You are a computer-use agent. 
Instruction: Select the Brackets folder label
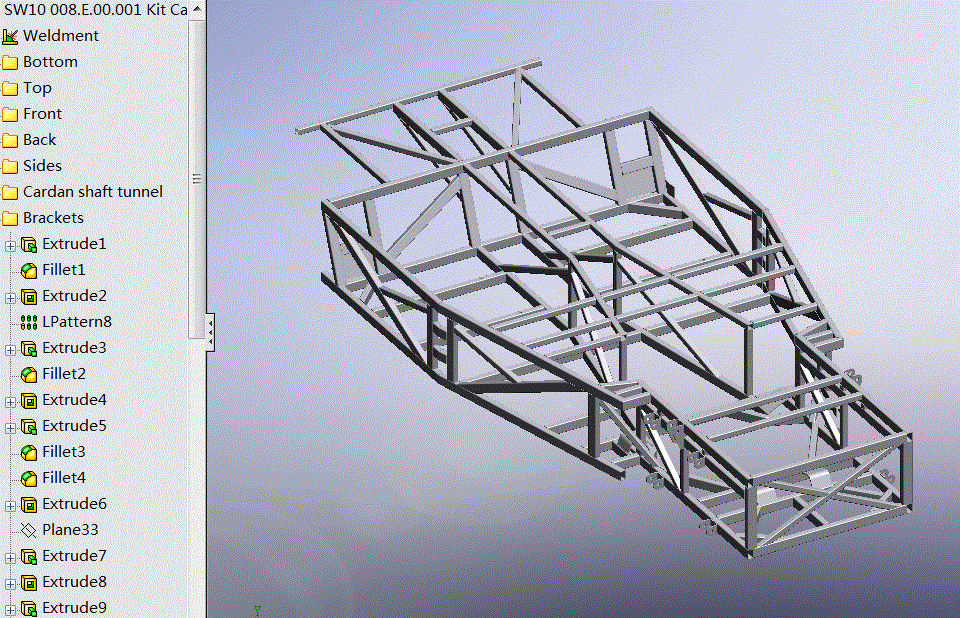[x=53, y=218]
